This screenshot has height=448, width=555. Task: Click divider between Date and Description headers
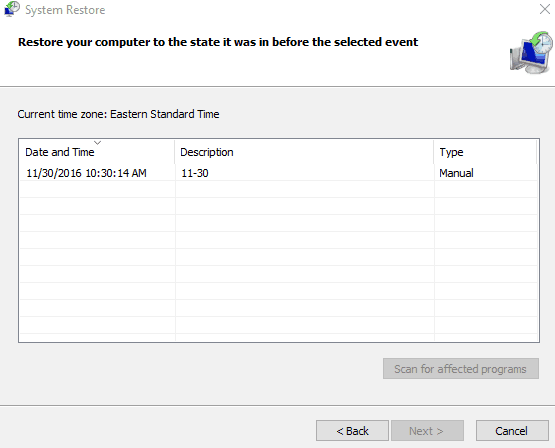(175, 152)
